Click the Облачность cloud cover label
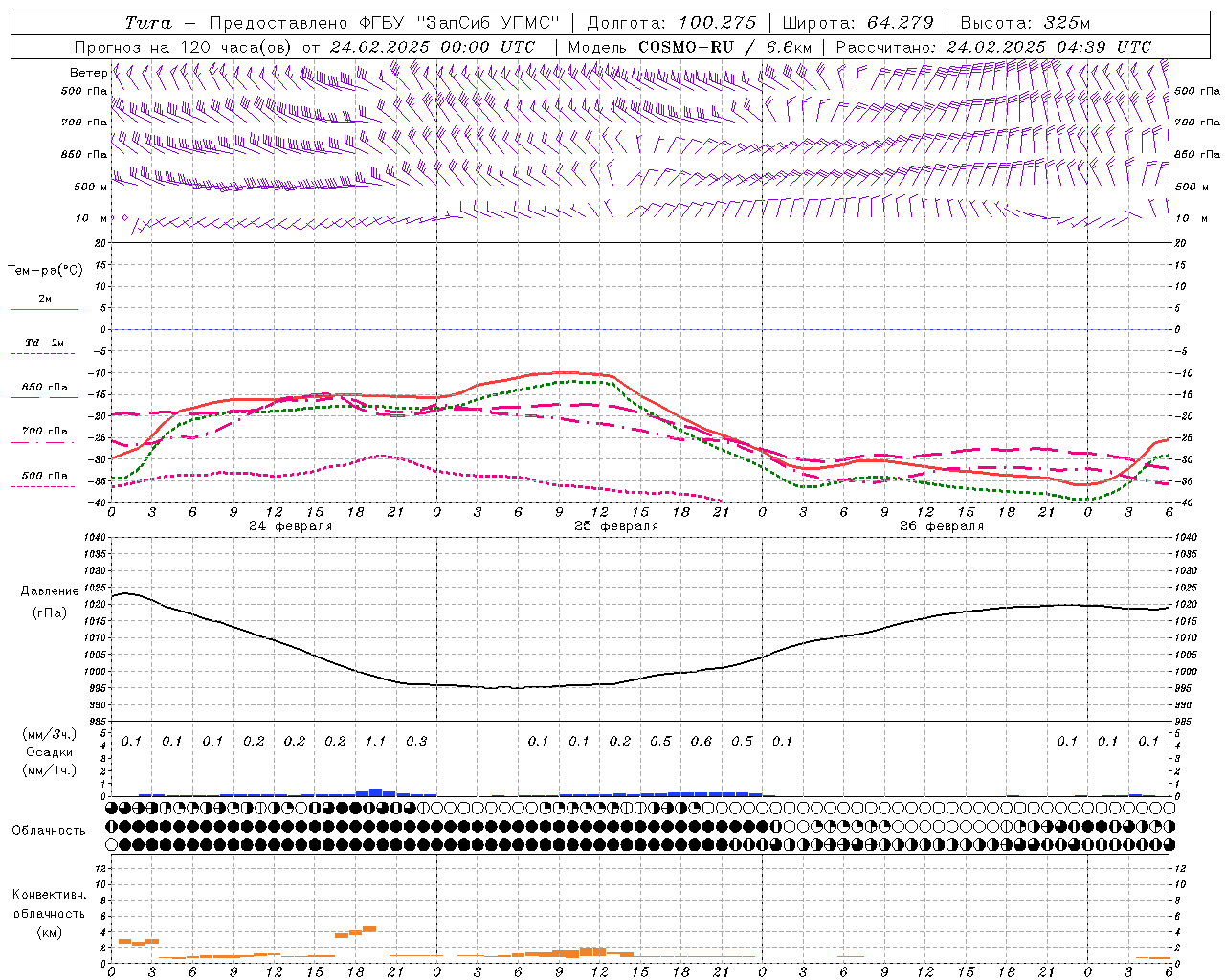 tap(48, 831)
